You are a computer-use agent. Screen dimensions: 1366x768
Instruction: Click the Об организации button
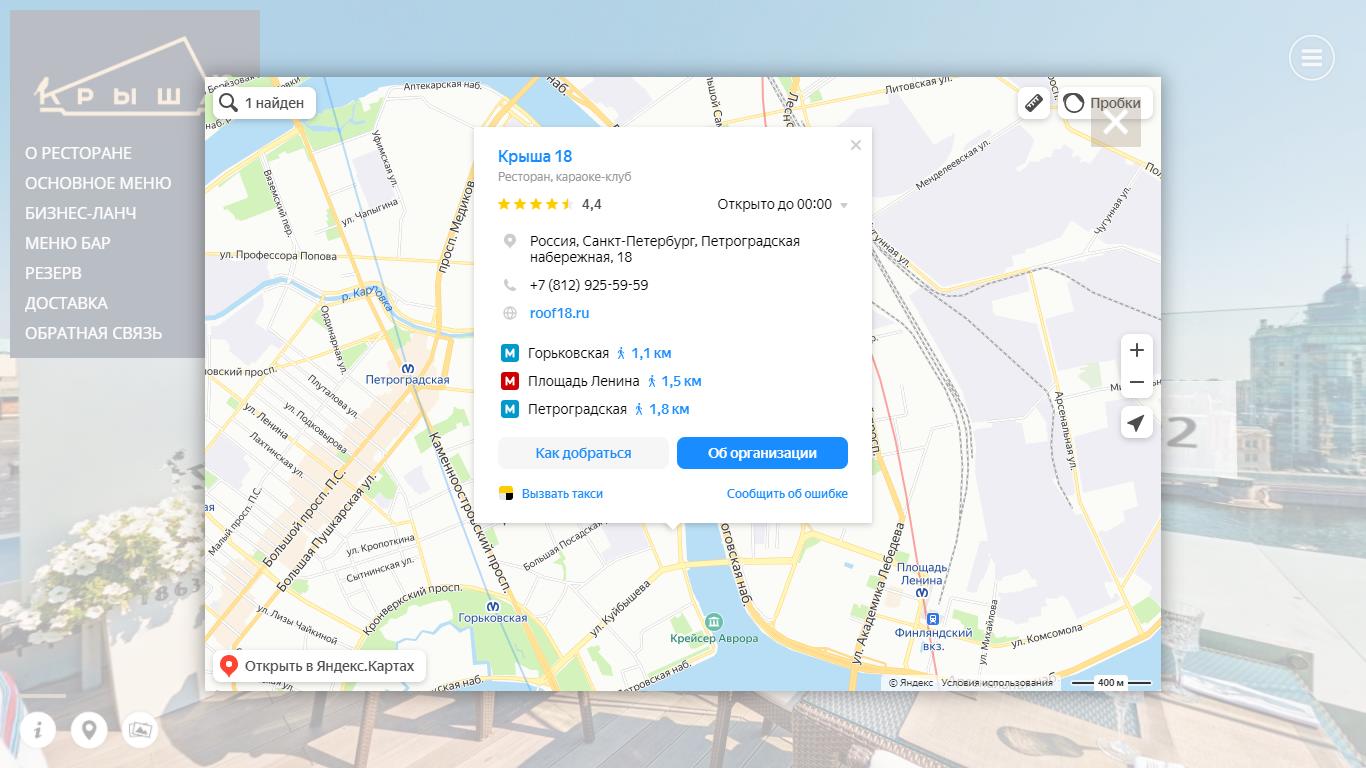tap(762, 453)
